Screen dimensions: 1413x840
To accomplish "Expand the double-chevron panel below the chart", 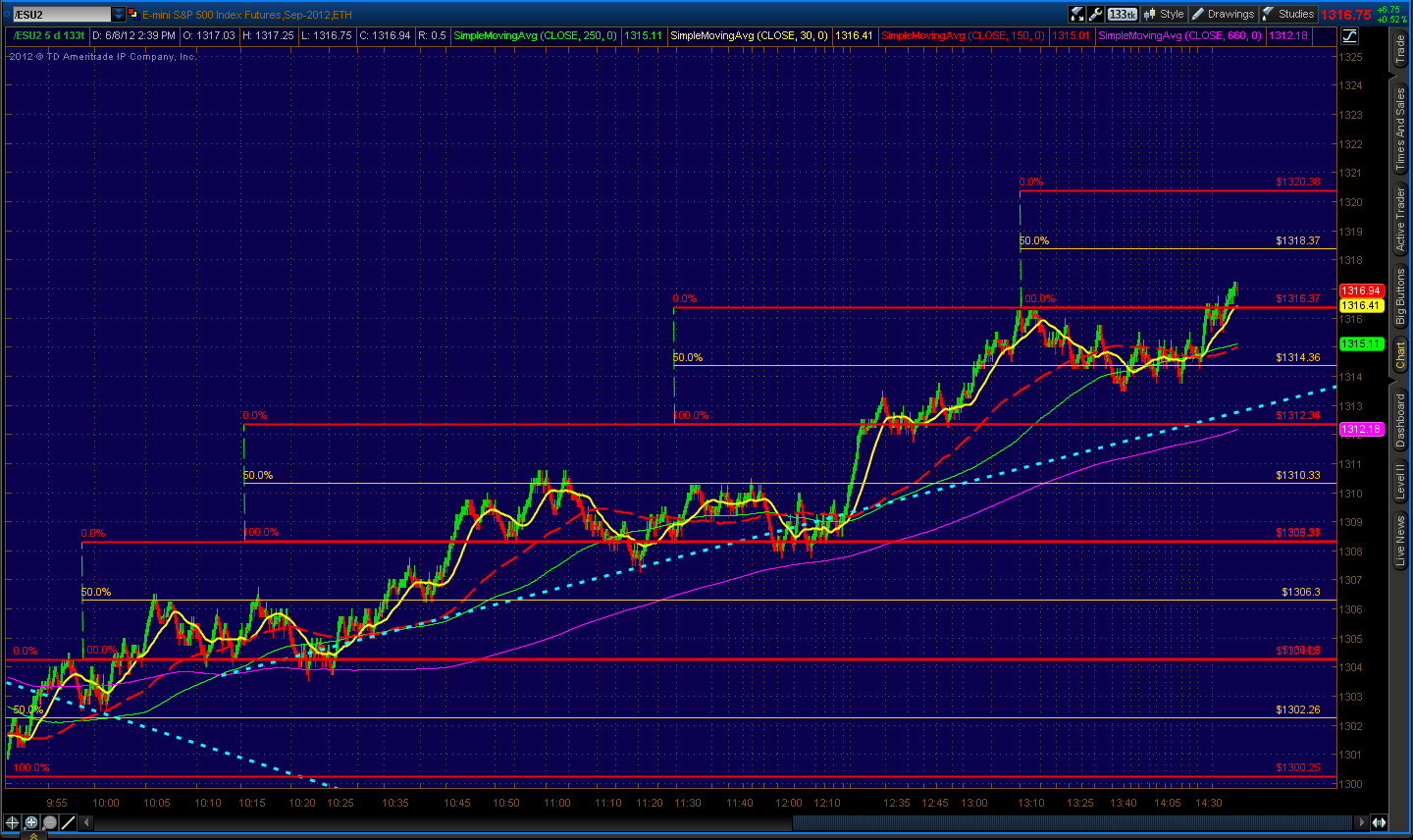I will (x=33, y=836).
